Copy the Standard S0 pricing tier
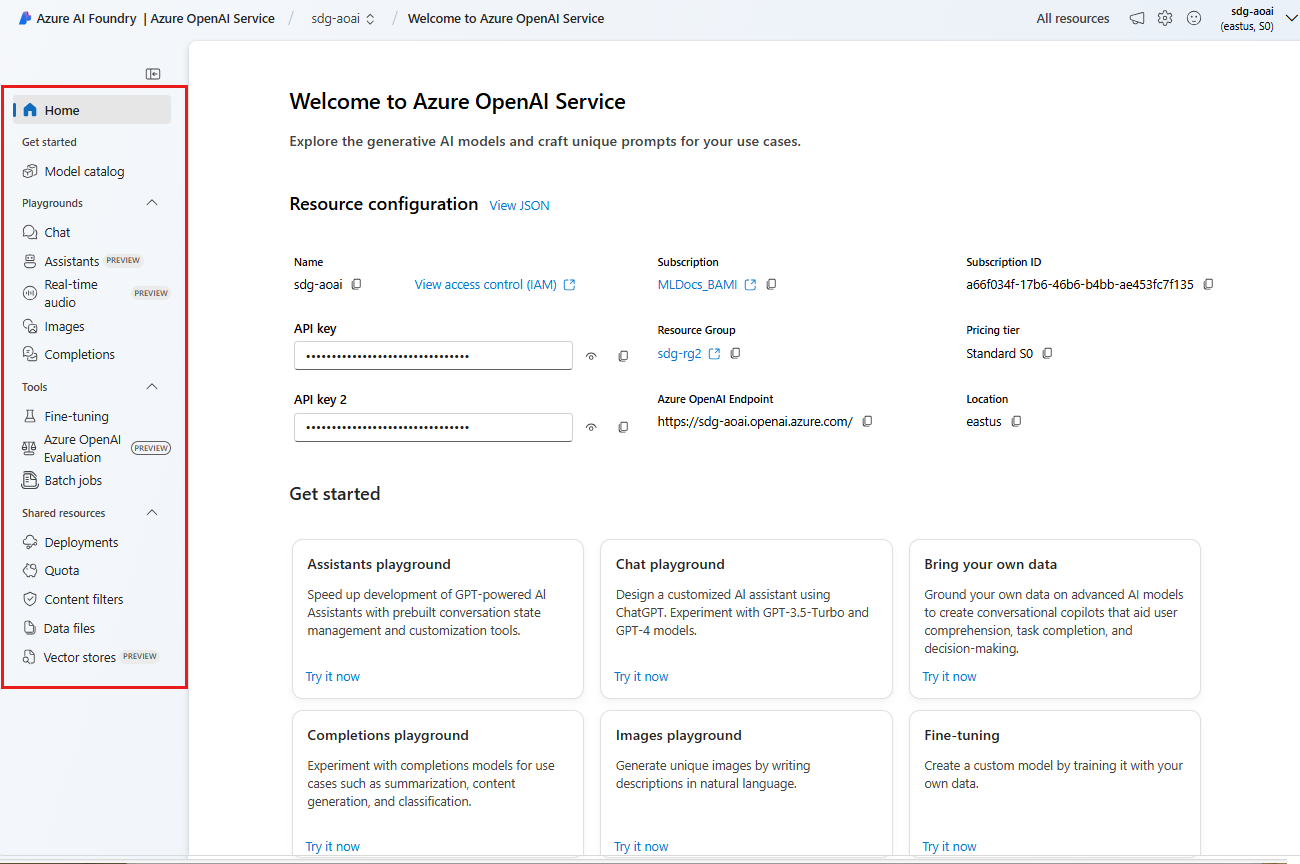1300x864 pixels. (1047, 353)
